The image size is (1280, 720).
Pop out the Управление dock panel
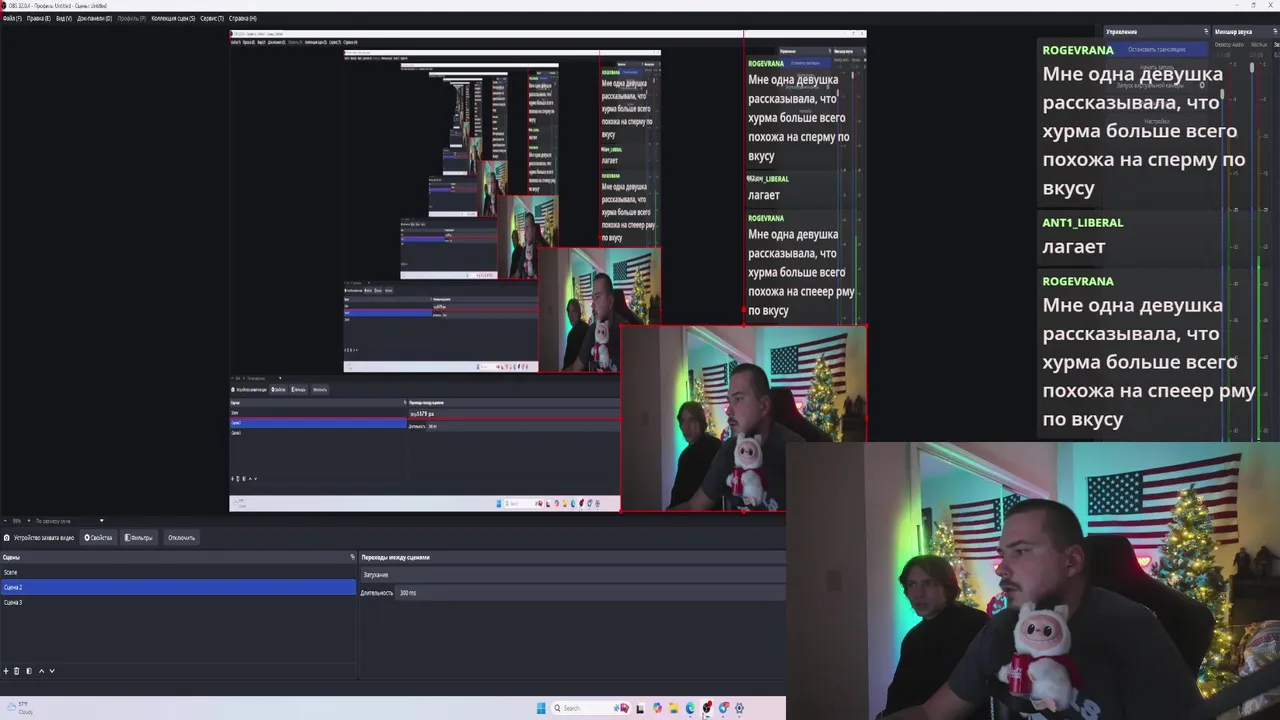1206,31
